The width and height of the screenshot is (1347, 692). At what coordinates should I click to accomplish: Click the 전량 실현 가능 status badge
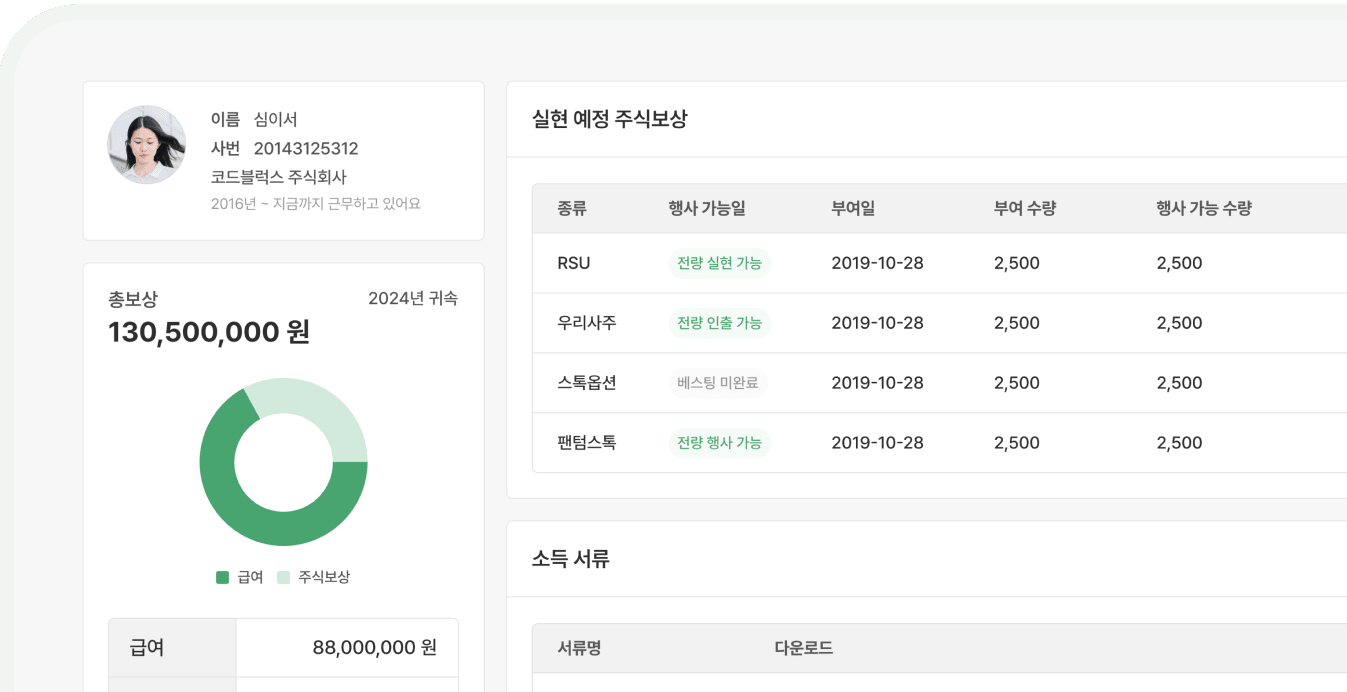click(719, 263)
